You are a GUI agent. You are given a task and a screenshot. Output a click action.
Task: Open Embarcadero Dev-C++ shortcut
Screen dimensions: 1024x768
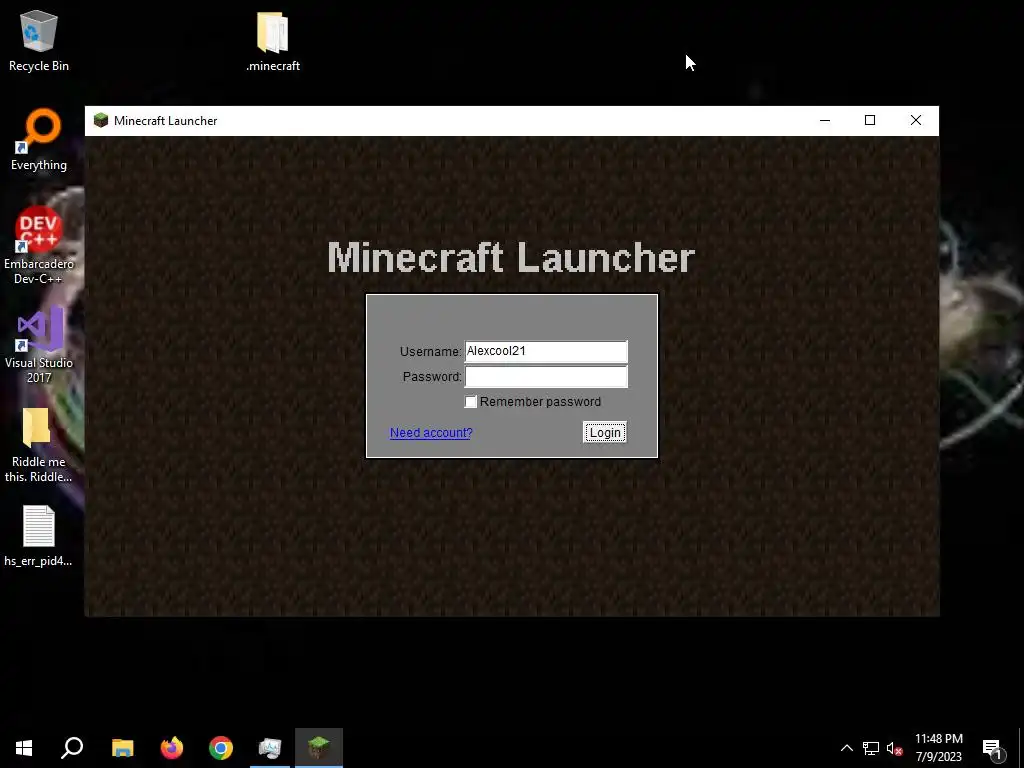[39, 246]
